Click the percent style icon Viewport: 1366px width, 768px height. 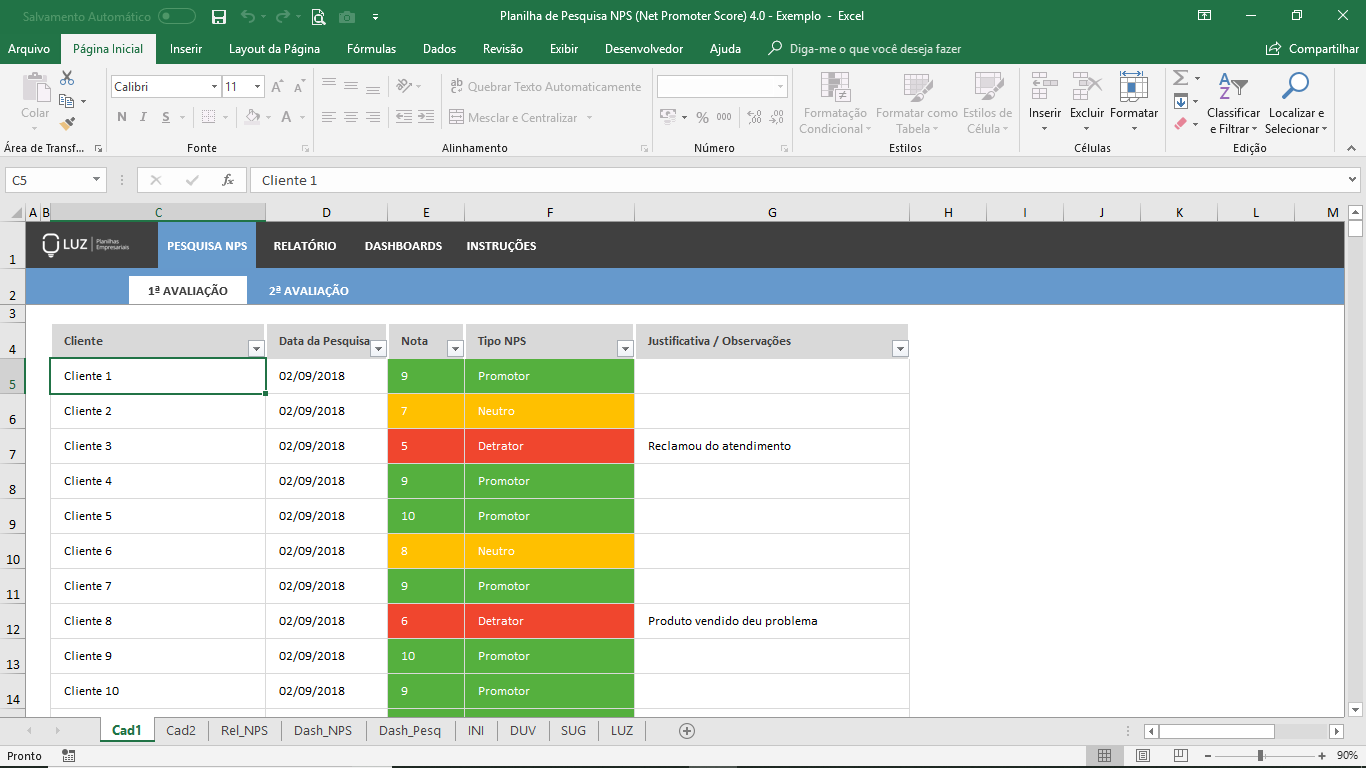tap(702, 117)
